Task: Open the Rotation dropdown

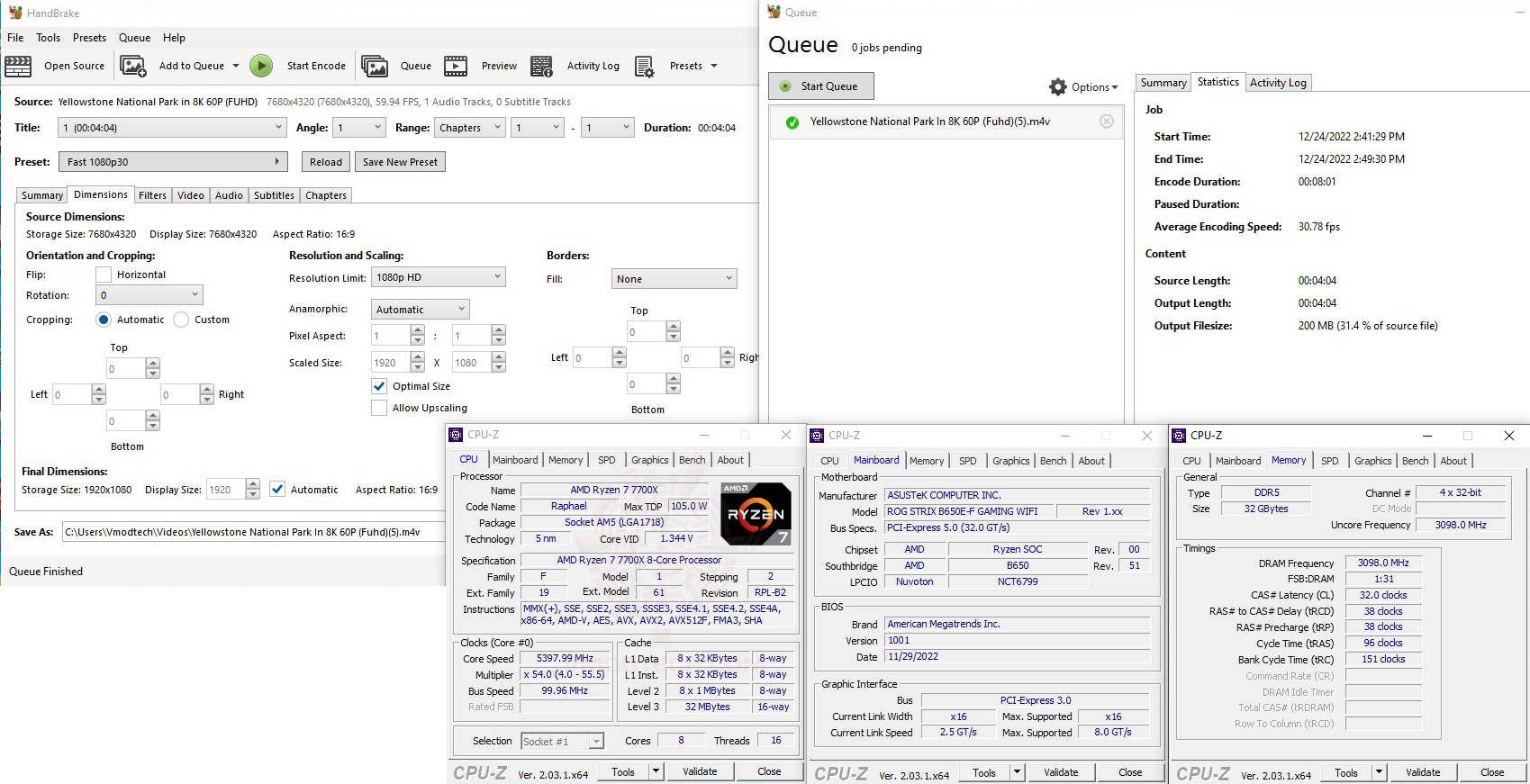Action: 149,295
